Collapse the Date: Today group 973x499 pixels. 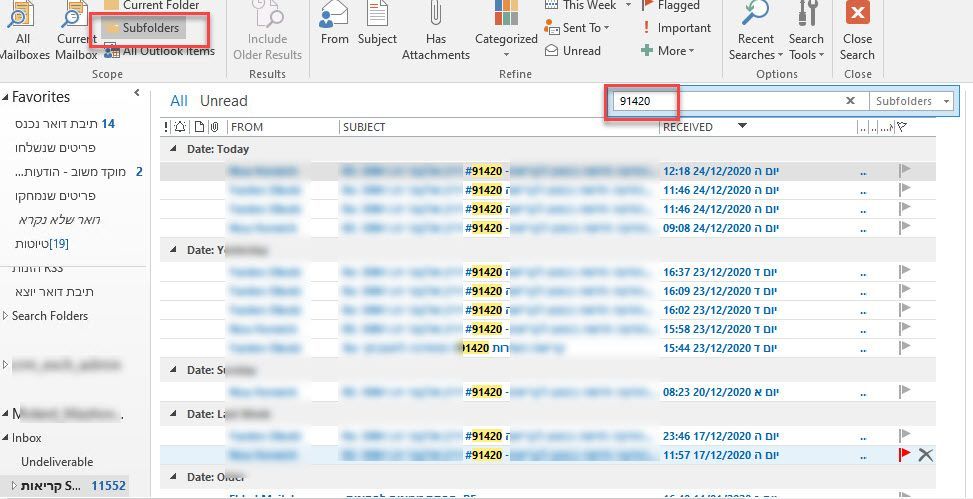coord(173,149)
